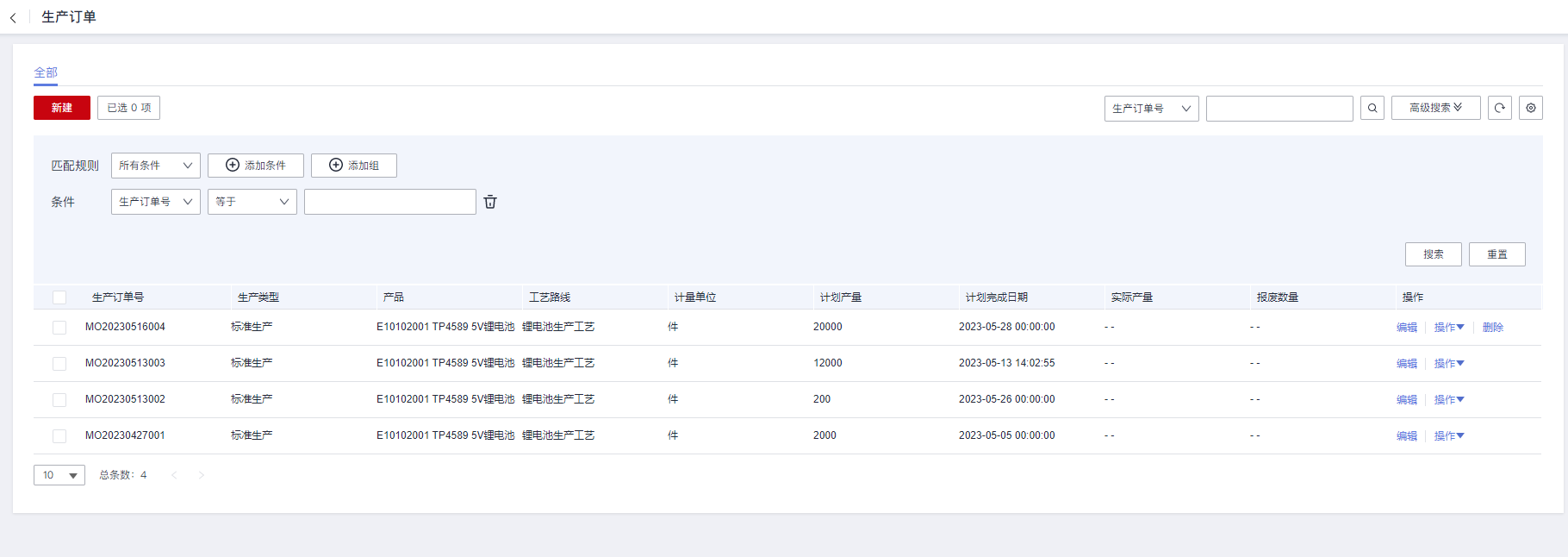Image resolution: width=1568 pixels, height=557 pixels.
Task: Click 添加组 to add a group
Action: click(354, 166)
